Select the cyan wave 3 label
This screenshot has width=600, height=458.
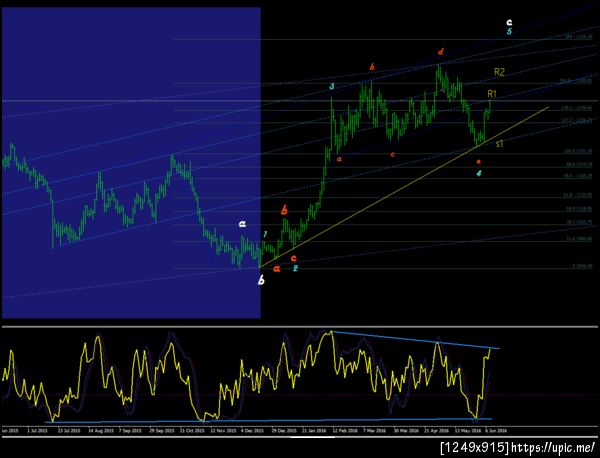[332, 87]
